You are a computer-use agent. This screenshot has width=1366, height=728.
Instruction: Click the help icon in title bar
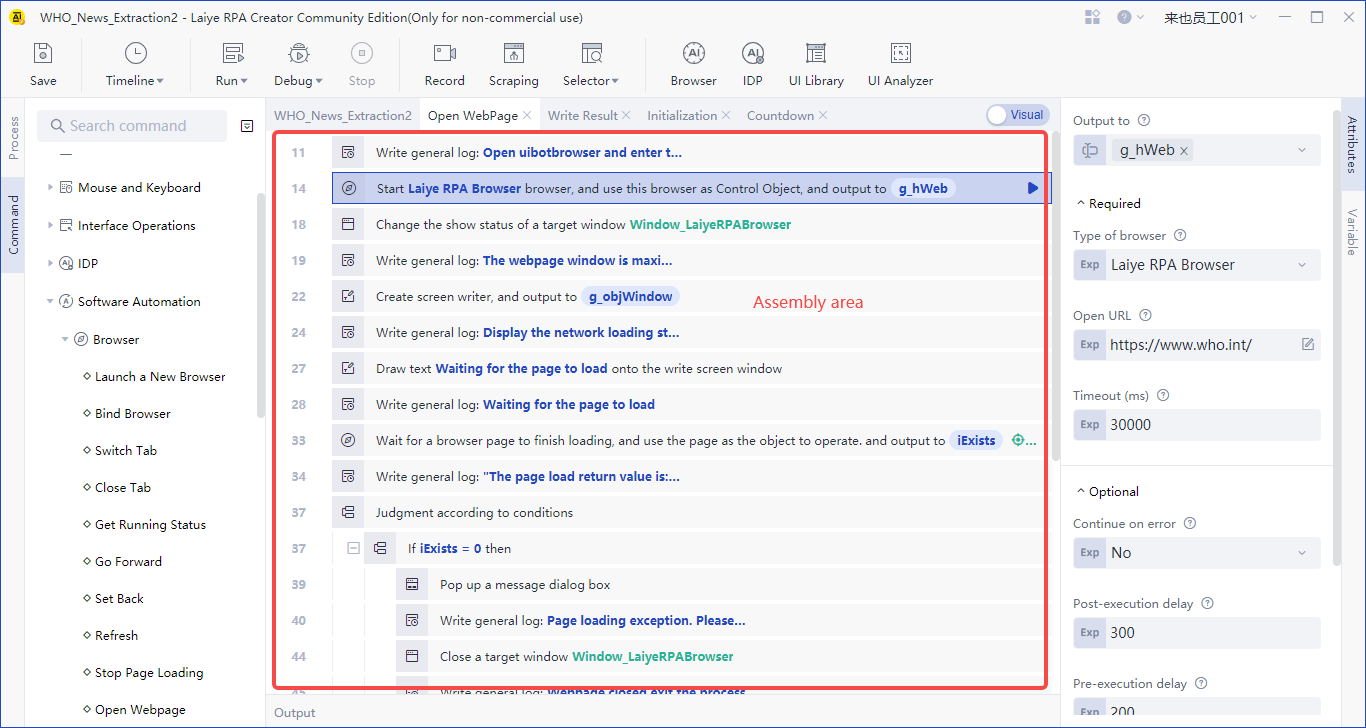pos(1124,17)
